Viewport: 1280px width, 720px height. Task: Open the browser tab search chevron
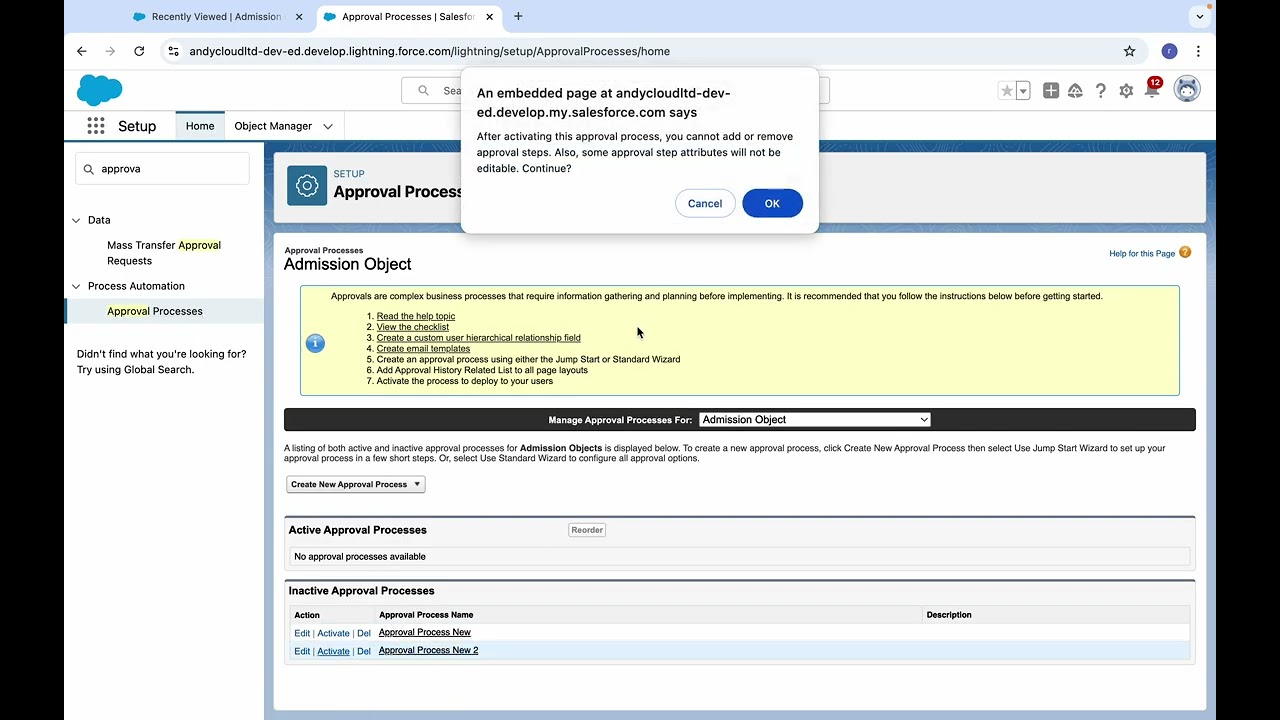point(1200,16)
